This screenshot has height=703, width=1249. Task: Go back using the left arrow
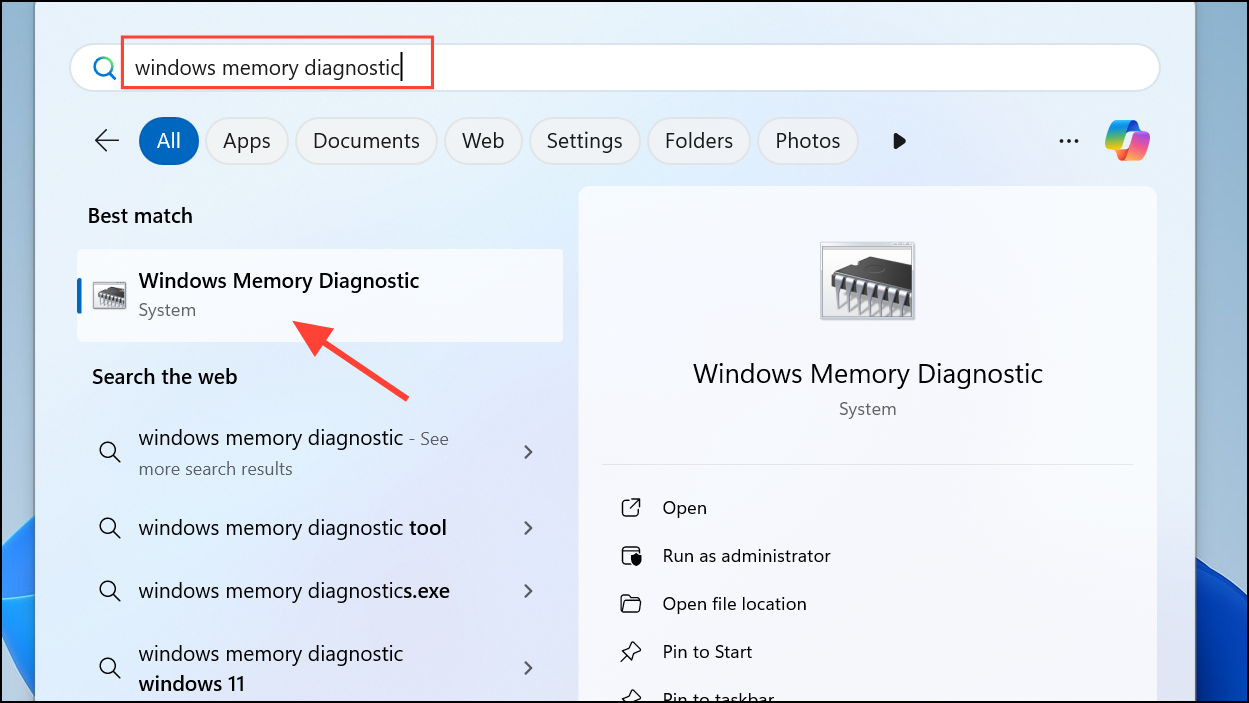pyautogui.click(x=107, y=141)
